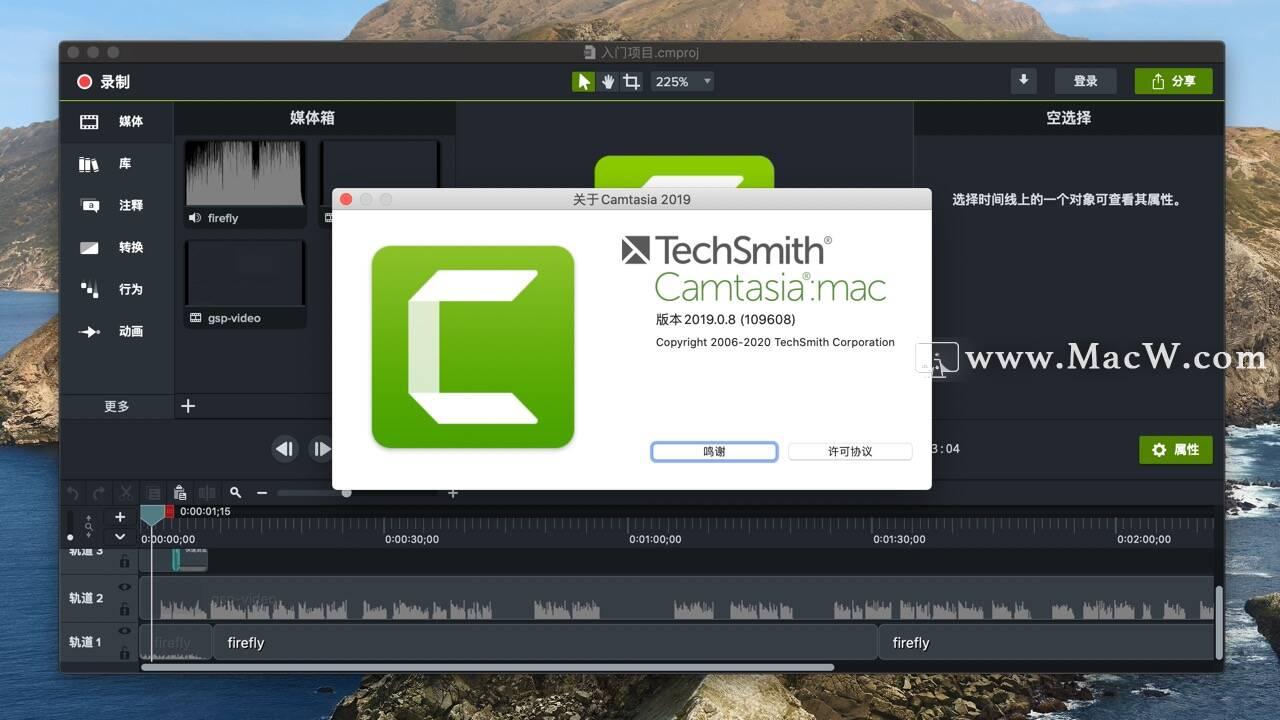Open the 属性 properties panel
This screenshot has width=1280, height=720.
coord(1176,450)
